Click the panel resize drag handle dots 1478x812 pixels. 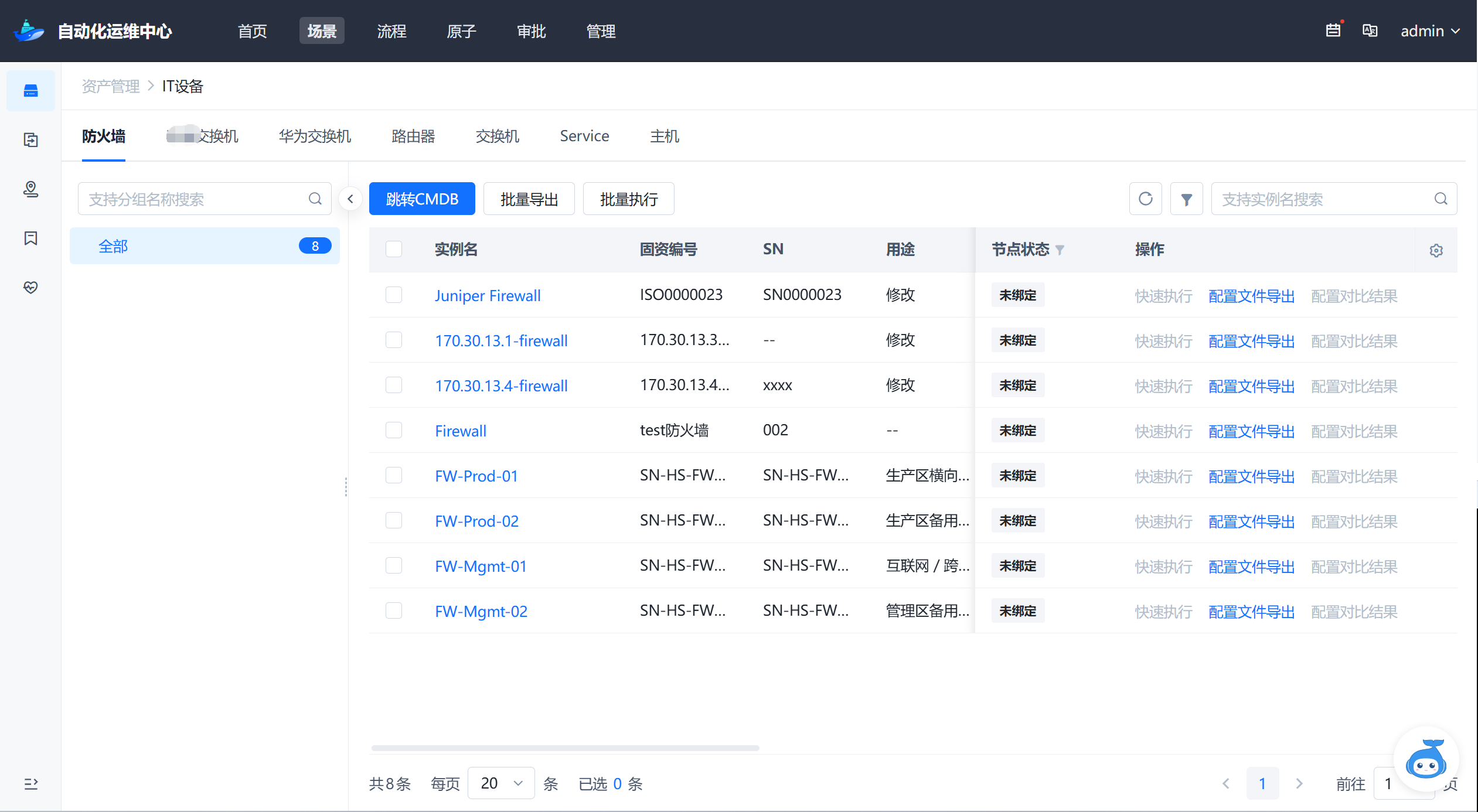[x=346, y=487]
